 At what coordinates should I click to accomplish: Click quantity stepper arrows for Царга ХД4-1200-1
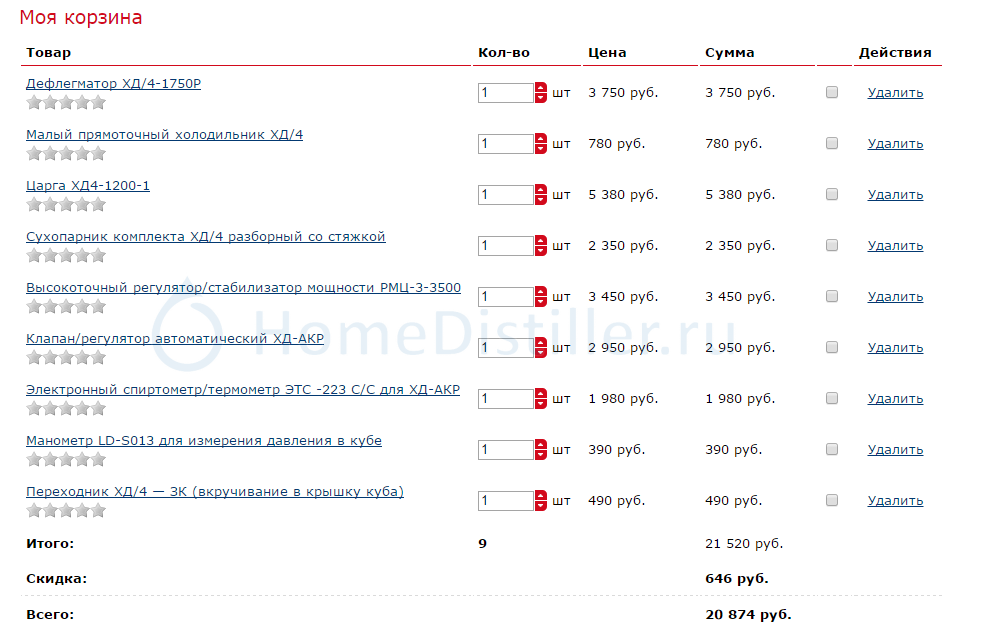pyautogui.click(x=541, y=195)
